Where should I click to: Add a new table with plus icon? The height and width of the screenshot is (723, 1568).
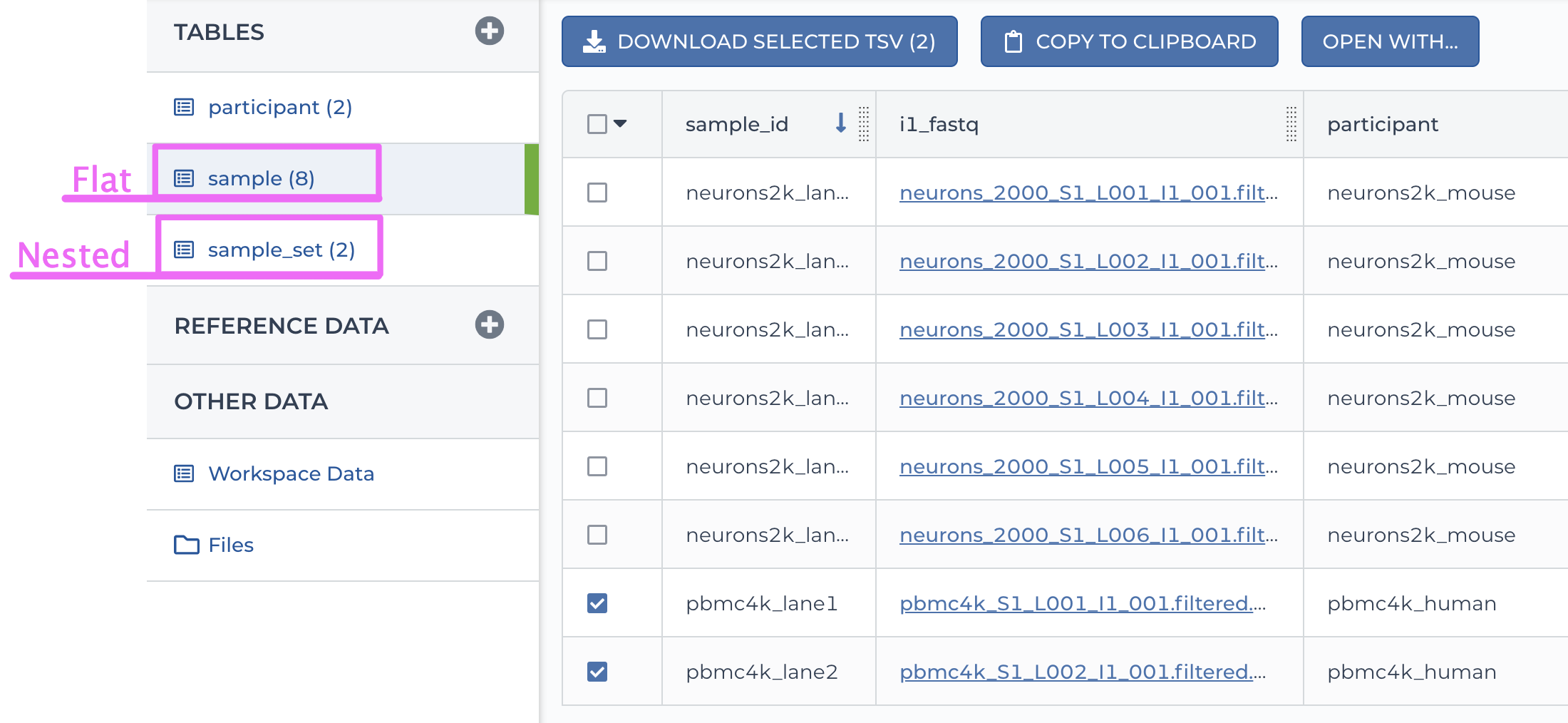click(490, 31)
